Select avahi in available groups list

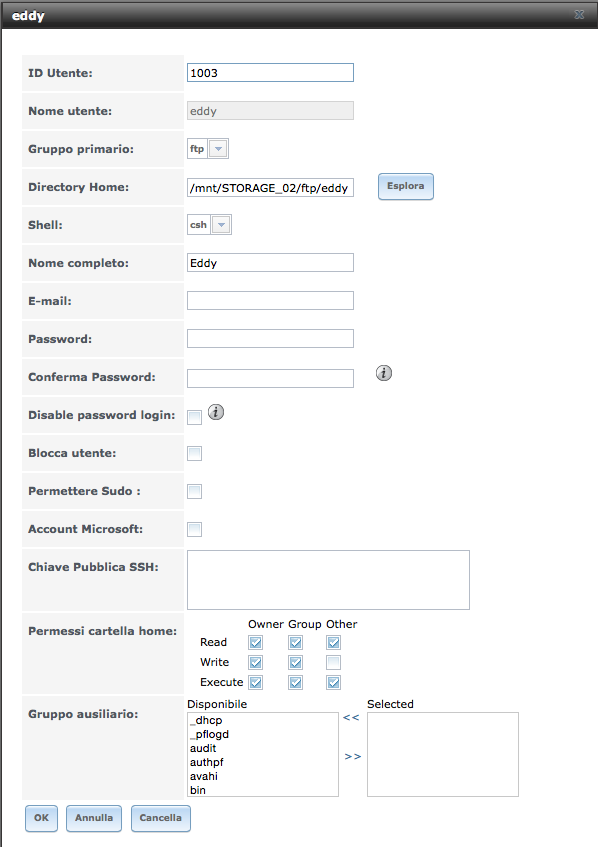(204, 776)
